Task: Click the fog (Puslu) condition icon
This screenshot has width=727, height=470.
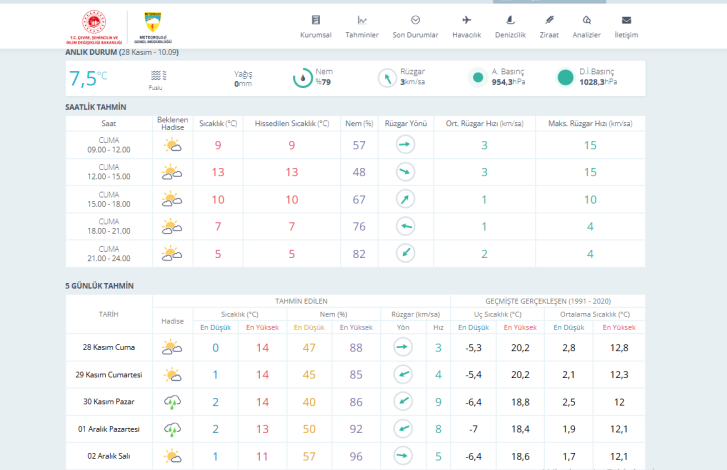Action: (157, 75)
